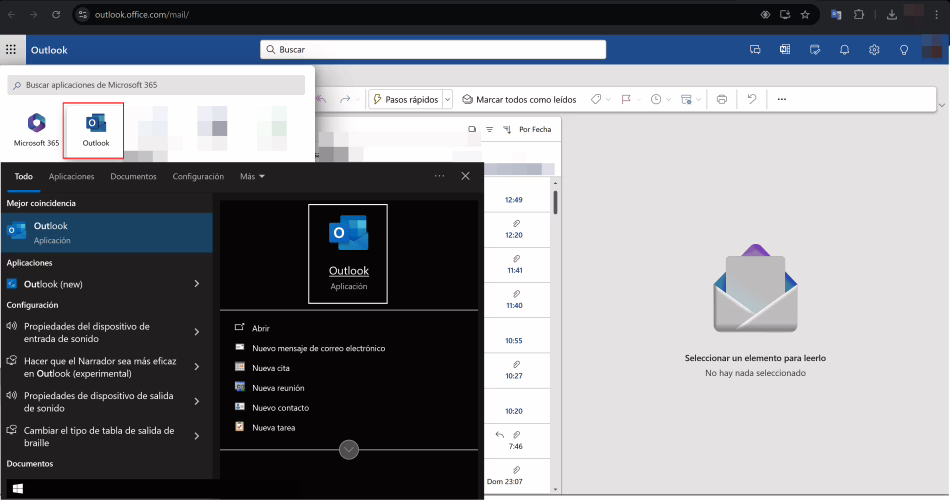Expand the Más dropdown in search tabs
This screenshot has width=950, height=500.
[x=252, y=176]
